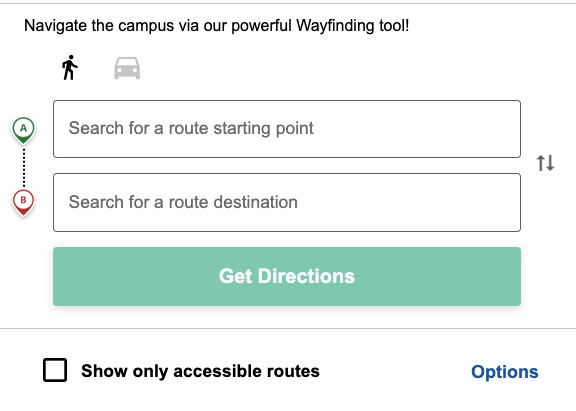Enable Show only accessible routes checkbox
This screenshot has height=411, width=576.
tap(55, 370)
